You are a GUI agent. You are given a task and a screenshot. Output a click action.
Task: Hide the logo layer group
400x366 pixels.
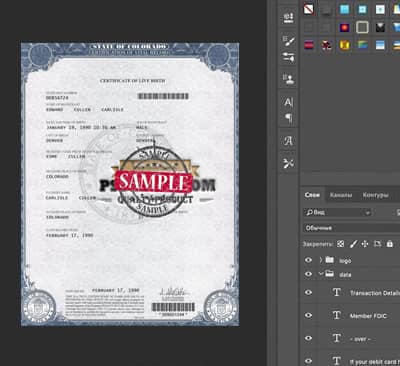[309, 260]
